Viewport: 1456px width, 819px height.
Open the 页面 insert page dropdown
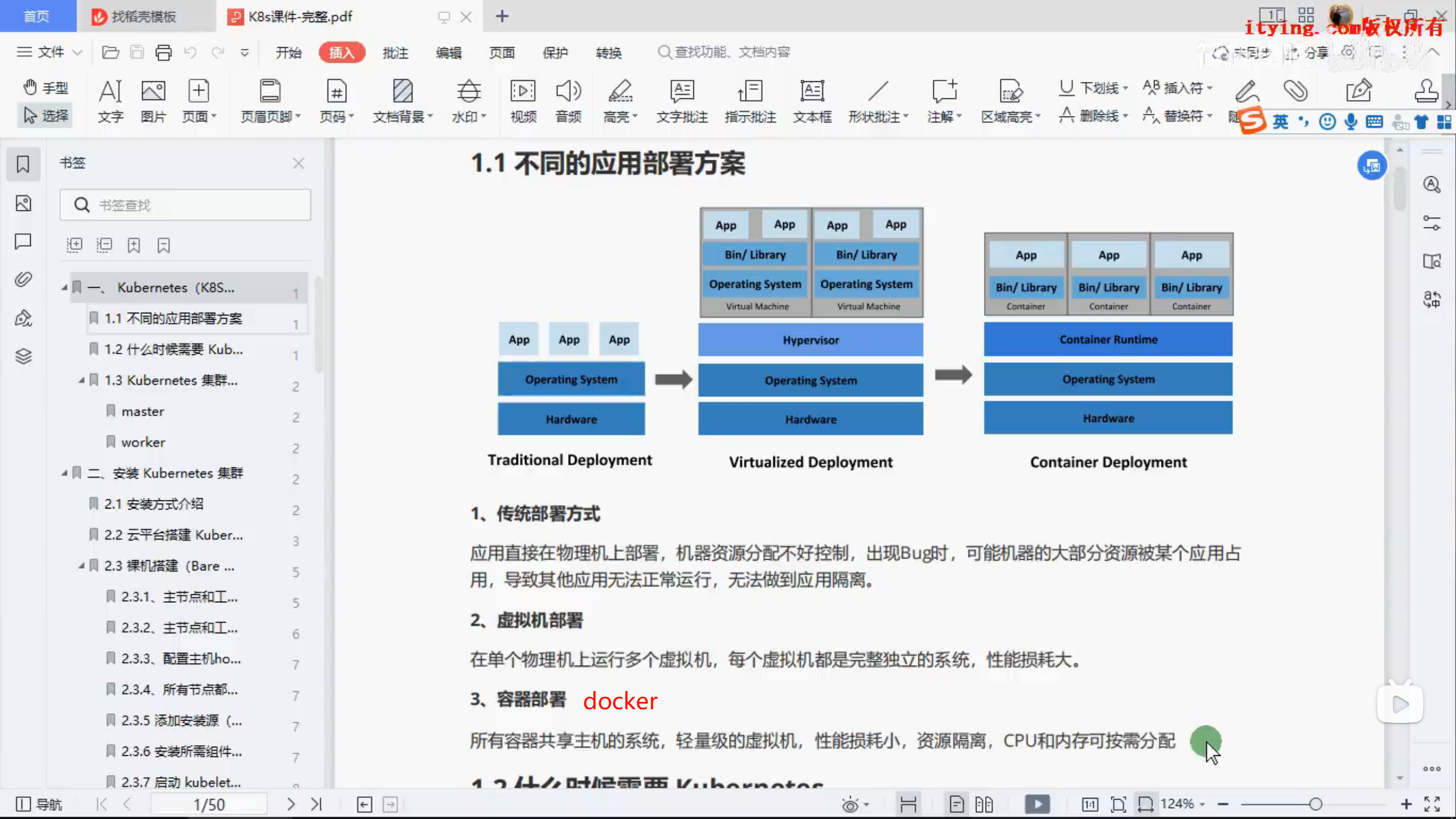point(198,101)
